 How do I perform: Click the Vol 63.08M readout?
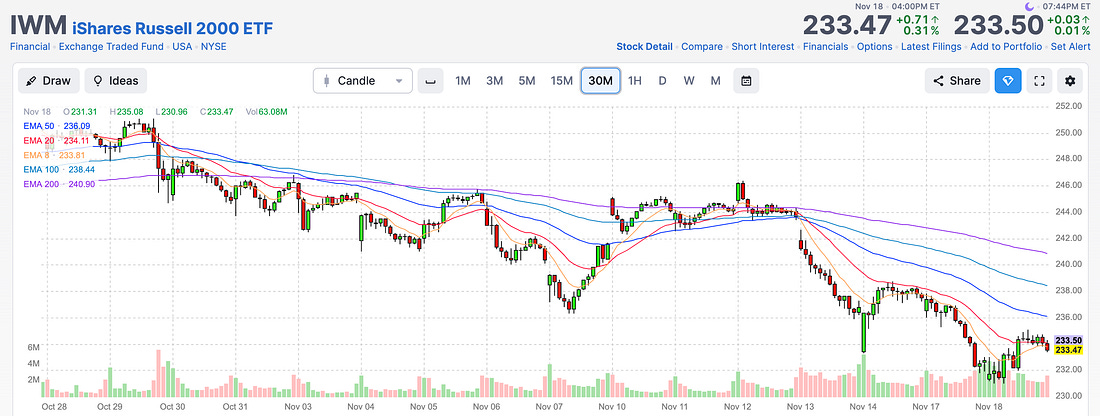pos(266,112)
